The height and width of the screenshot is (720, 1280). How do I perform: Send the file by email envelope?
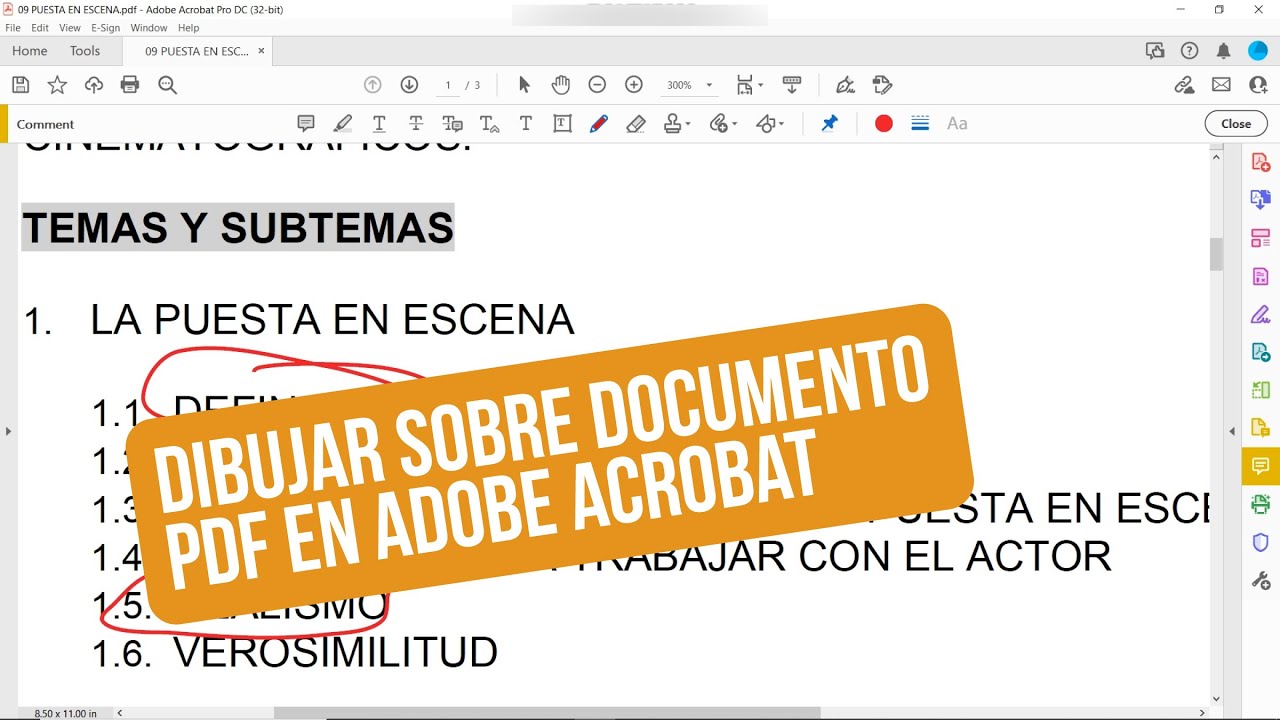1221,85
